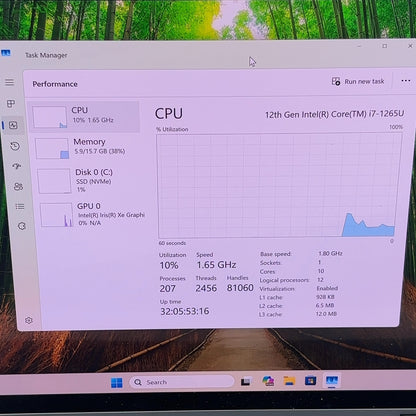Click the taskbar Search box
Viewport: 416px width, 416px height.
[x=182, y=382]
